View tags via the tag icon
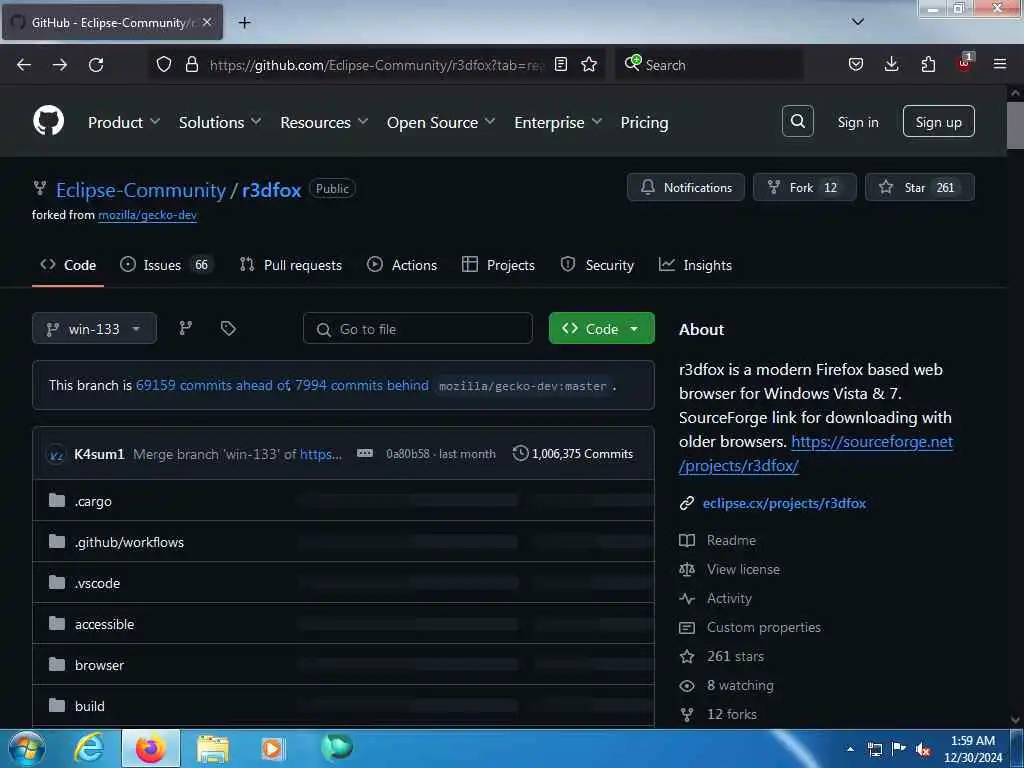Image resolution: width=1024 pixels, height=768 pixels. coord(228,328)
